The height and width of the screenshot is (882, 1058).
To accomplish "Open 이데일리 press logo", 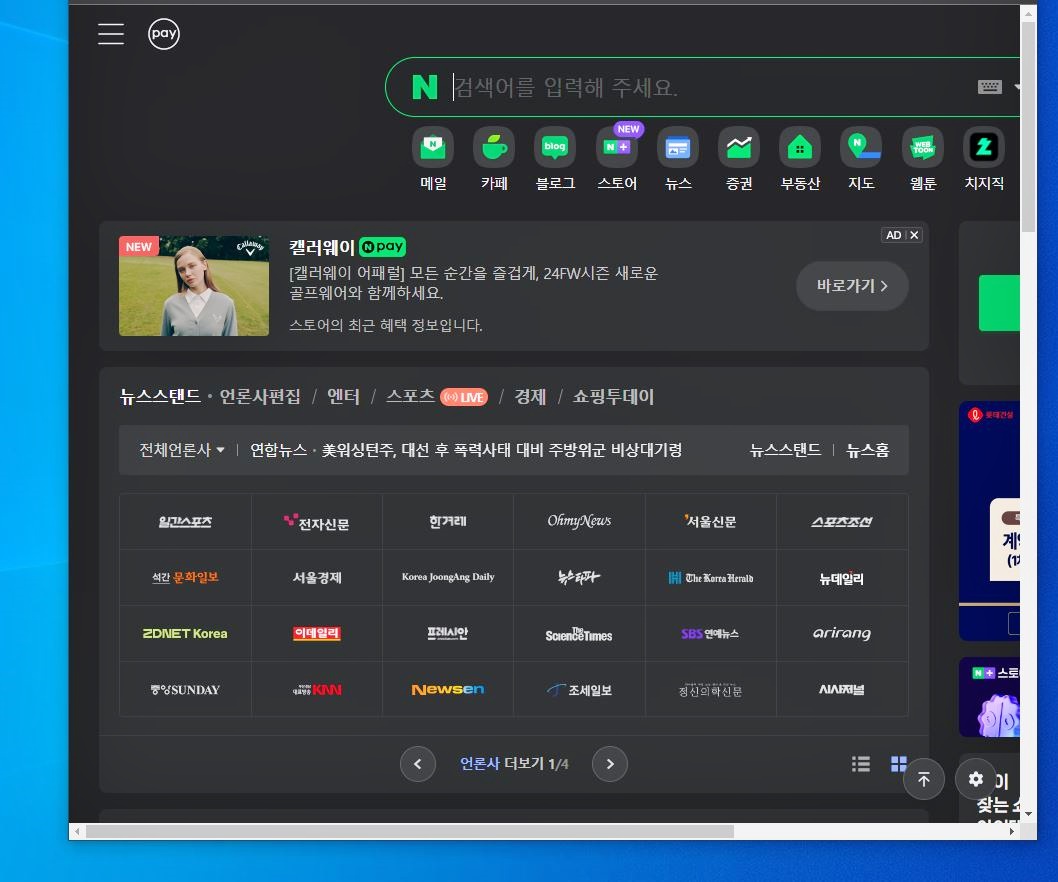I will point(316,634).
